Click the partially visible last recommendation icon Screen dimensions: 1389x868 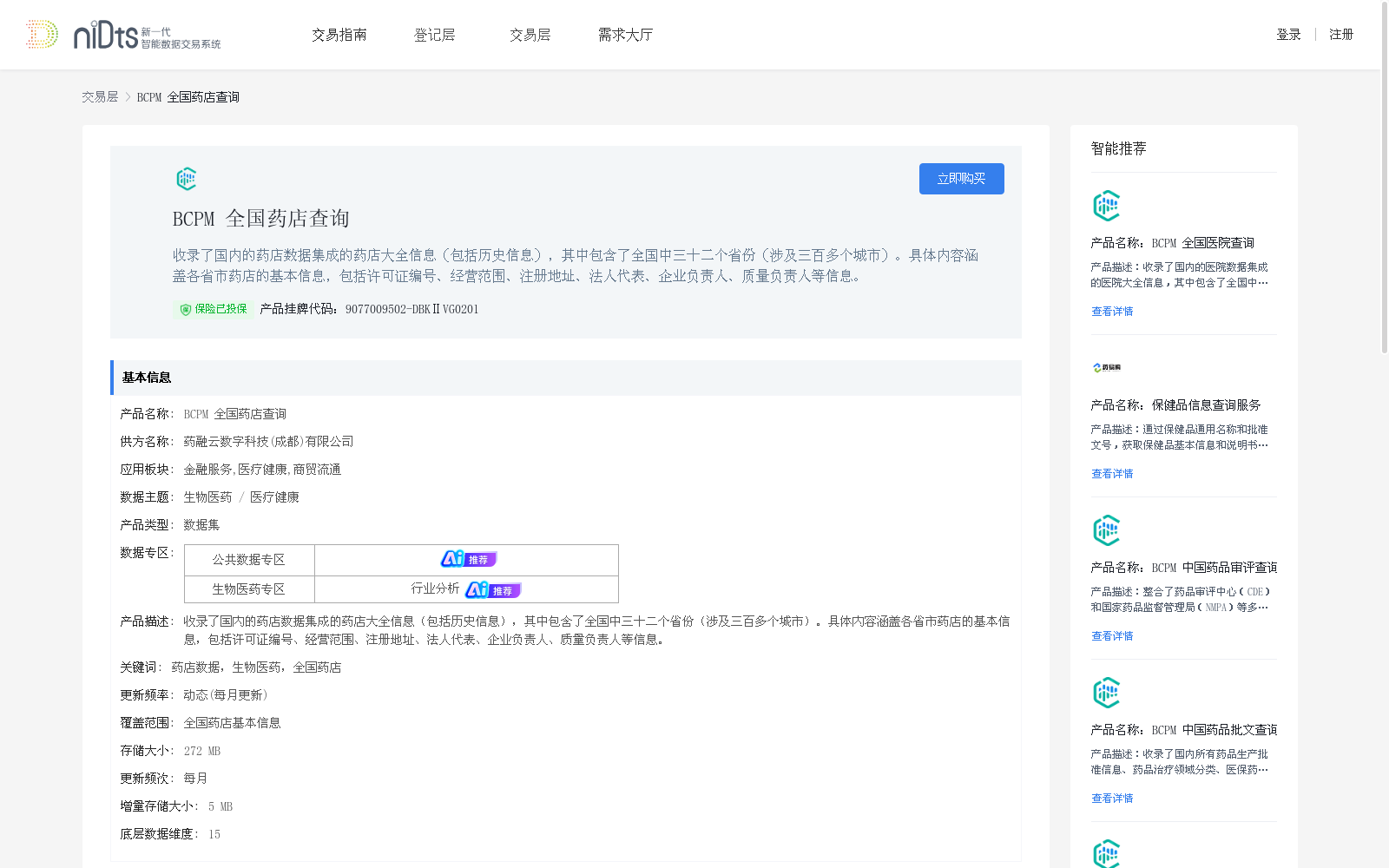(1106, 853)
